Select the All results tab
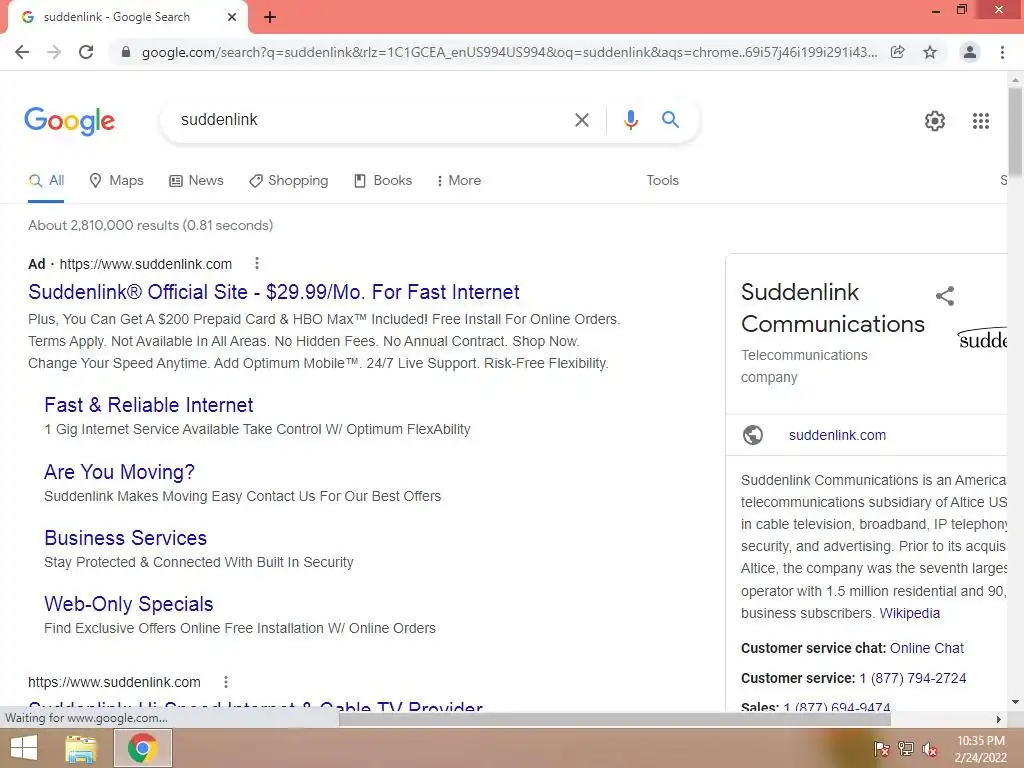The height and width of the screenshot is (768, 1024). click(x=46, y=181)
